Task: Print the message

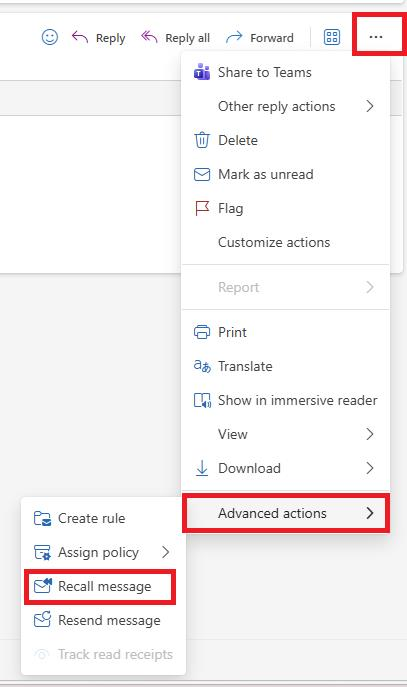Action: pyautogui.click(x=285, y=332)
